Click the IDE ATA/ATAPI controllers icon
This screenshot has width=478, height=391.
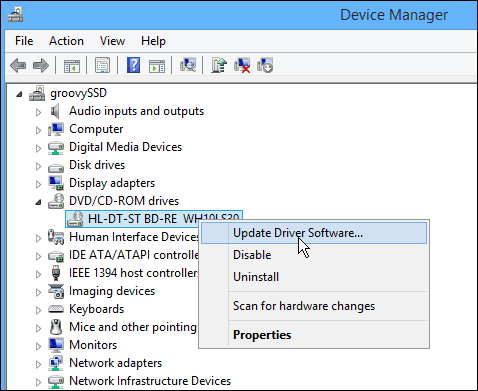[x=56, y=256]
